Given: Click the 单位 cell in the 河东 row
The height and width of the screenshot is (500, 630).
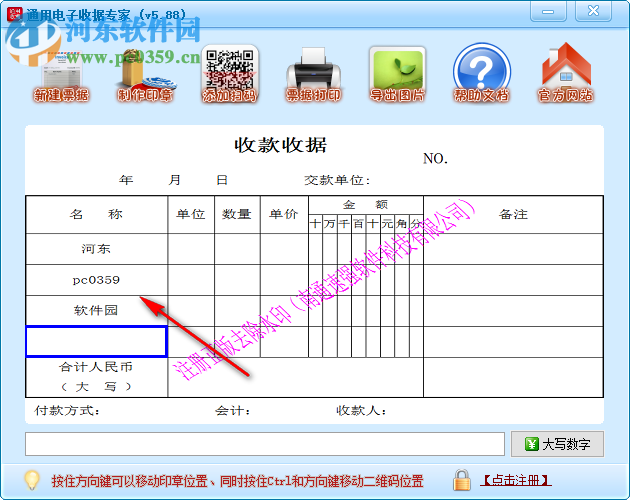Looking at the screenshot, I should tap(191, 249).
